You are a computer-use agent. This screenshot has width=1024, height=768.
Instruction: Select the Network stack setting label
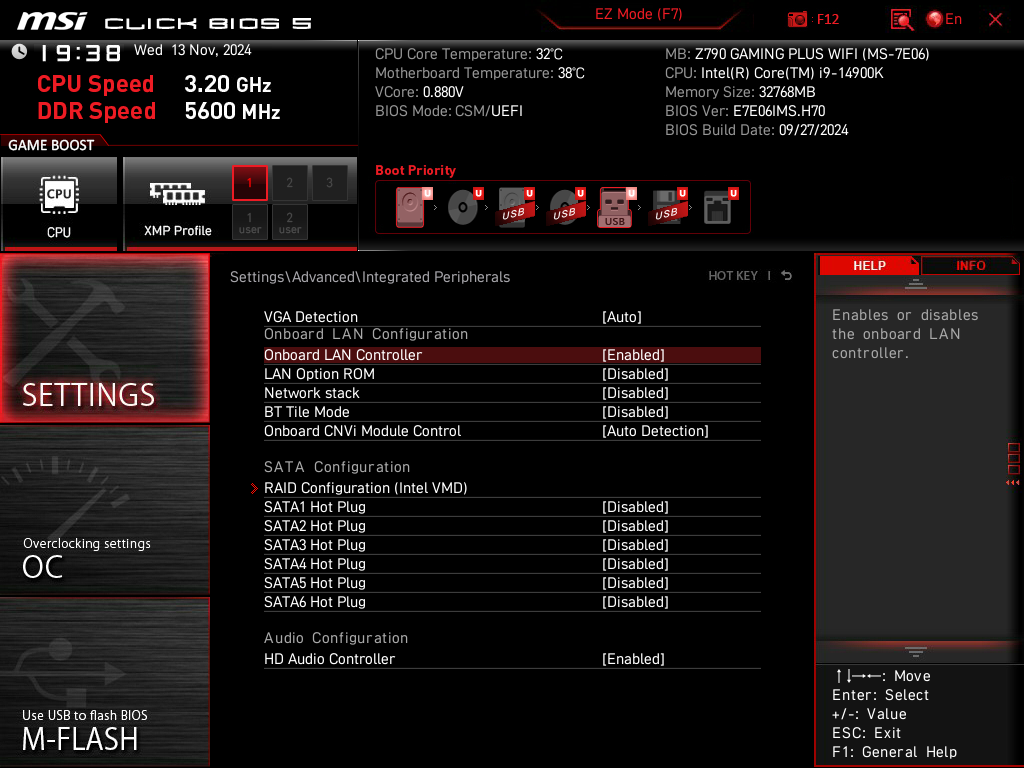pyautogui.click(x=312, y=392)
